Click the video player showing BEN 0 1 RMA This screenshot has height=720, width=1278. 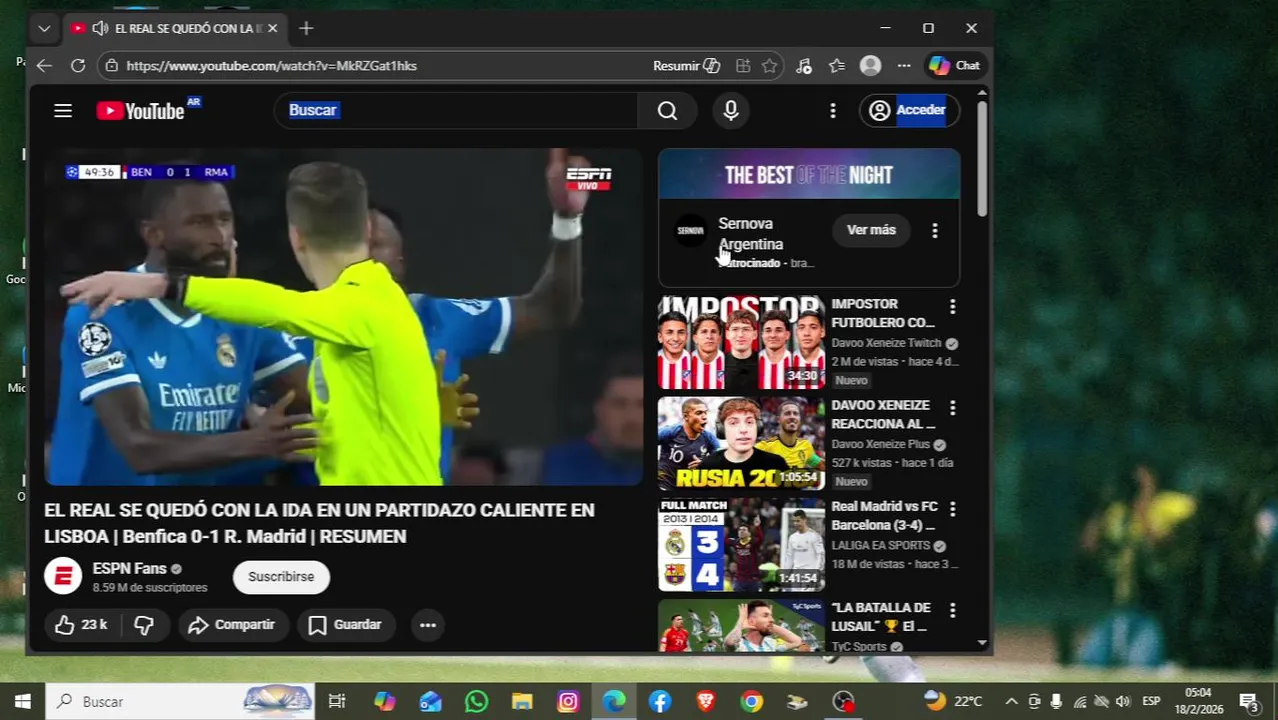tap(343, 317)
